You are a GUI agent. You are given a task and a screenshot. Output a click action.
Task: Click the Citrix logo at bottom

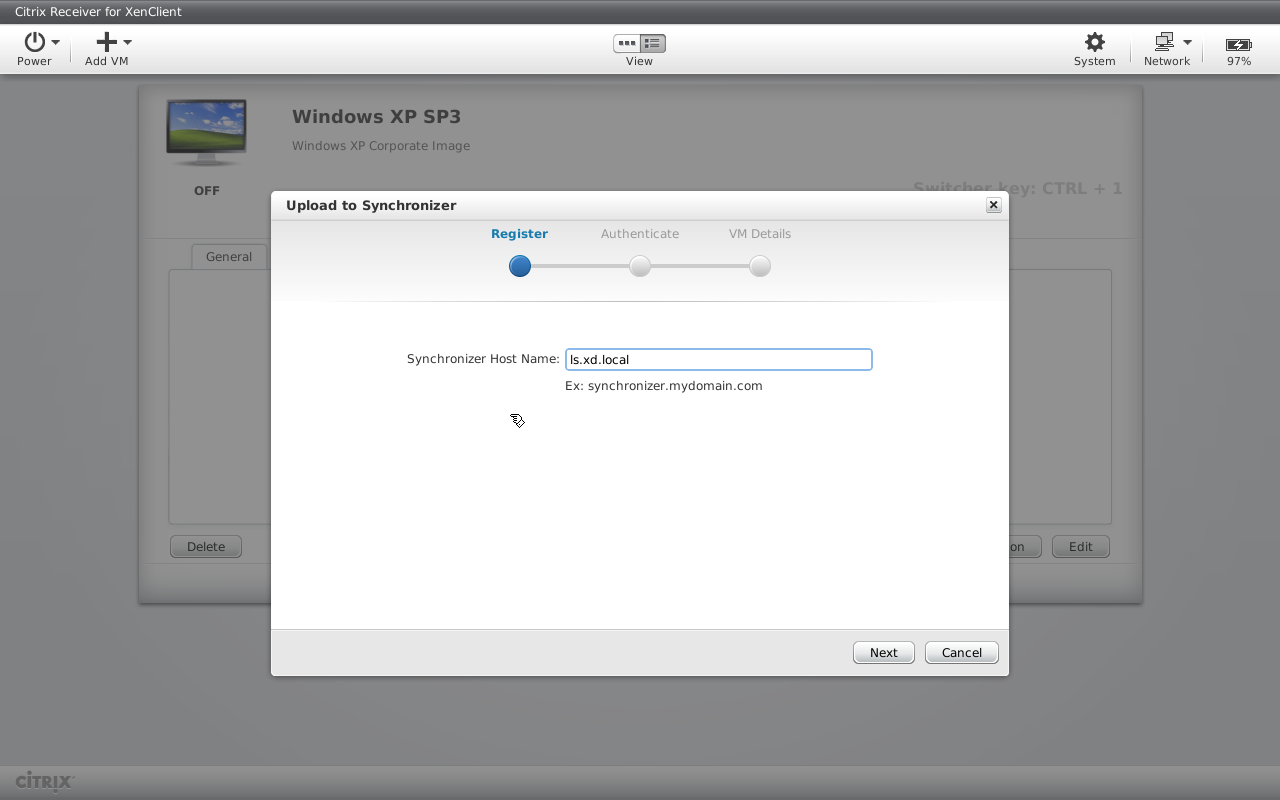pos(45,782)
